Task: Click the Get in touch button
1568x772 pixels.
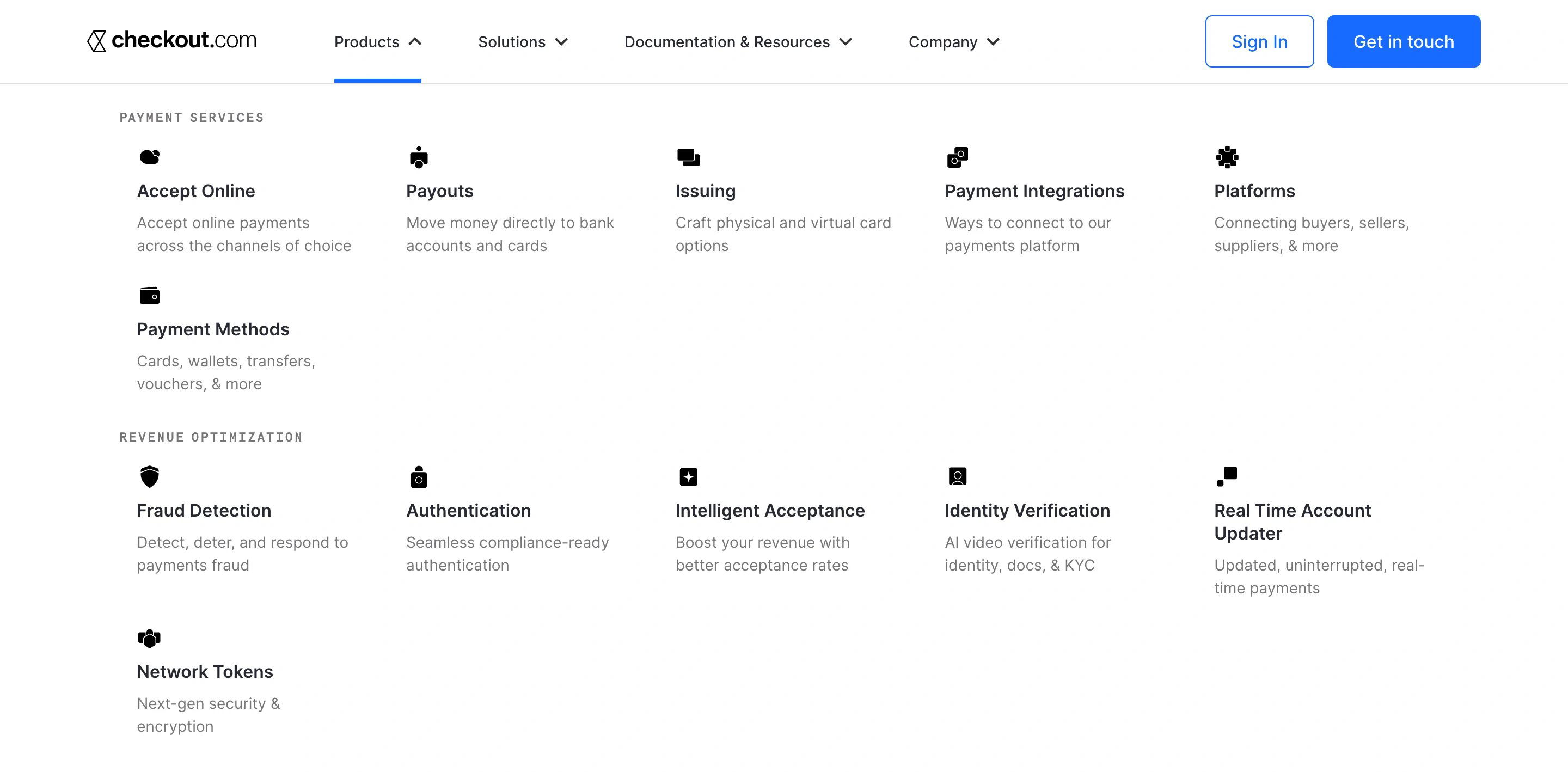Action: point(1404,41)
